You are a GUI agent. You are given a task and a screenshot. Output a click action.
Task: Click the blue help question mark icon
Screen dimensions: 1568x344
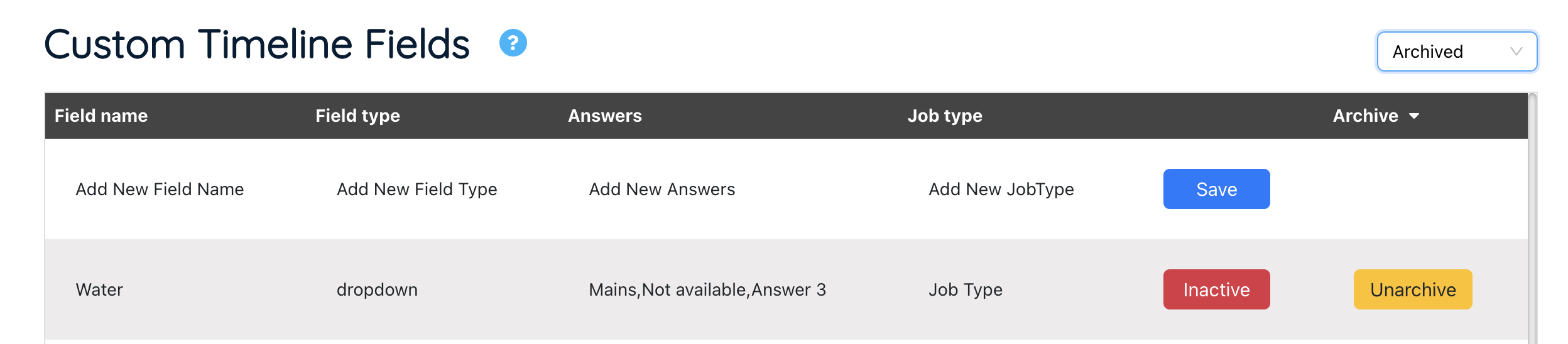point(513,43)
